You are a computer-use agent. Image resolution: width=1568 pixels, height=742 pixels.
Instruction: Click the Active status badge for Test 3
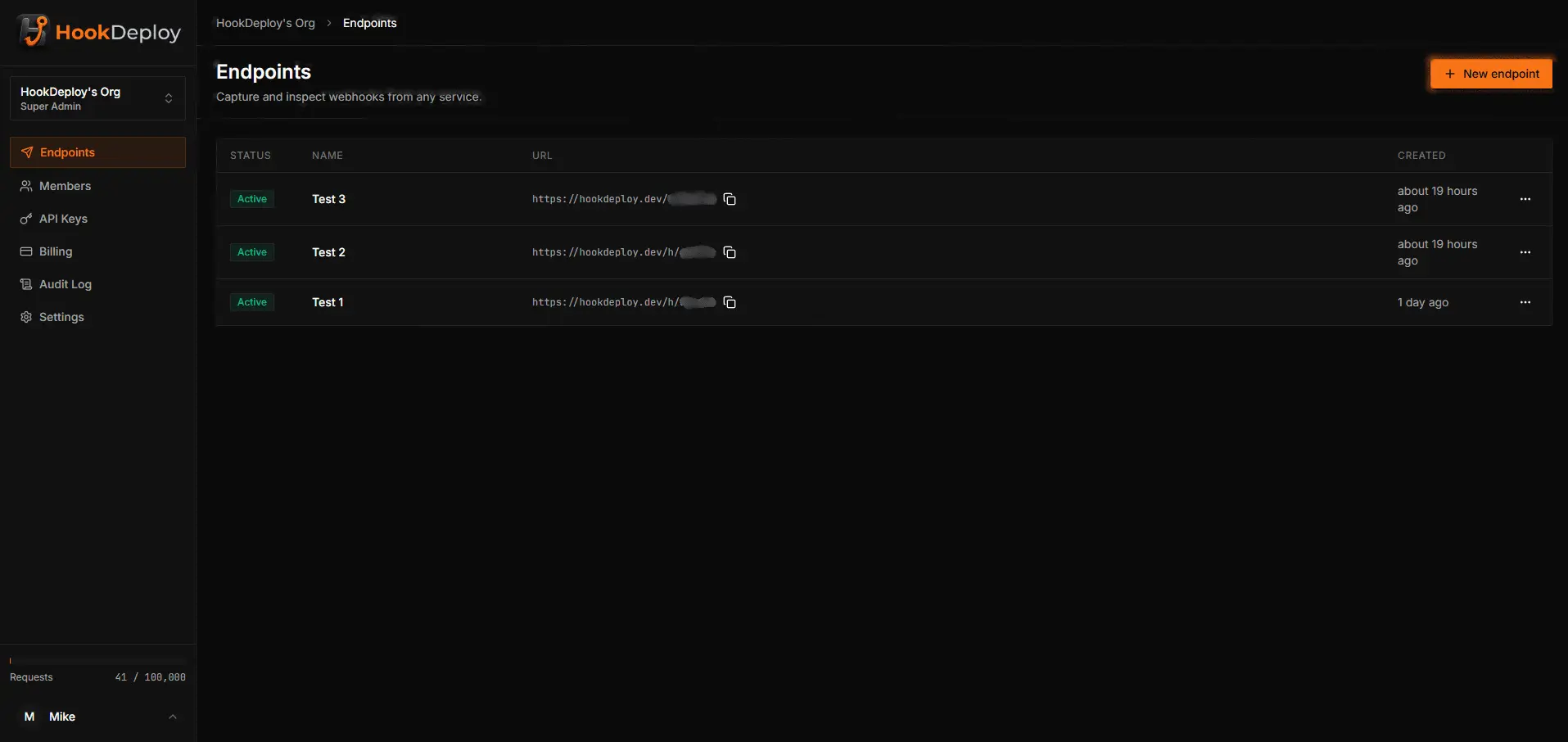pos(252,199)
